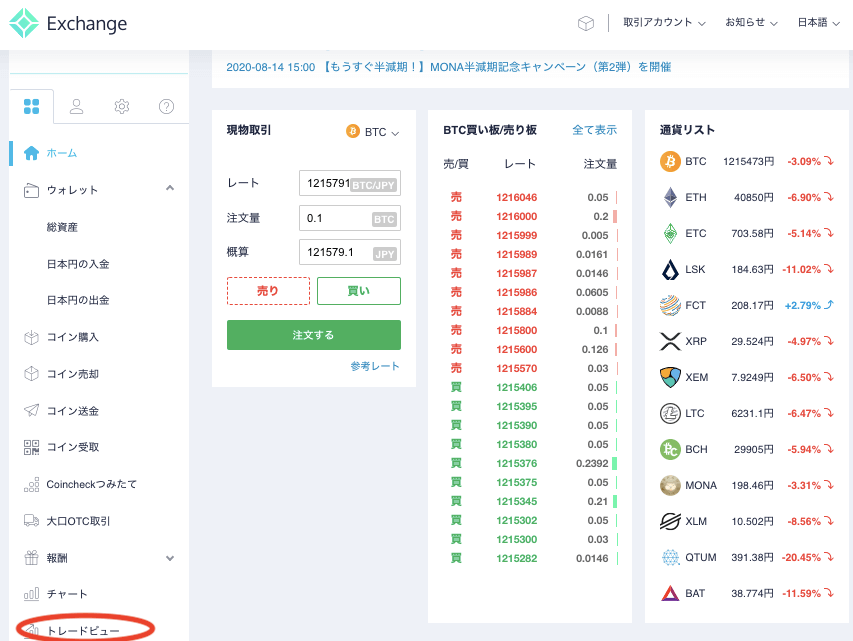Click the Coincheckつみたて blocks icon

pyautogui.click(x=32, y=484)
